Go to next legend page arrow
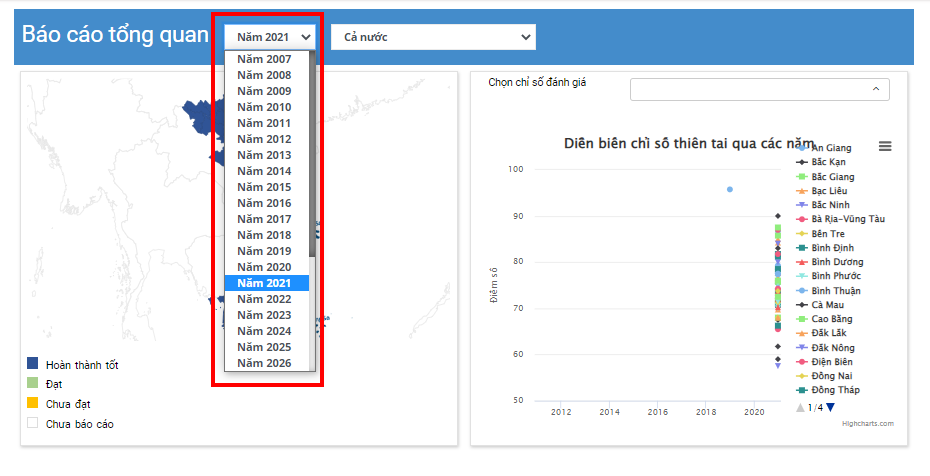 [x=830, y=407]
